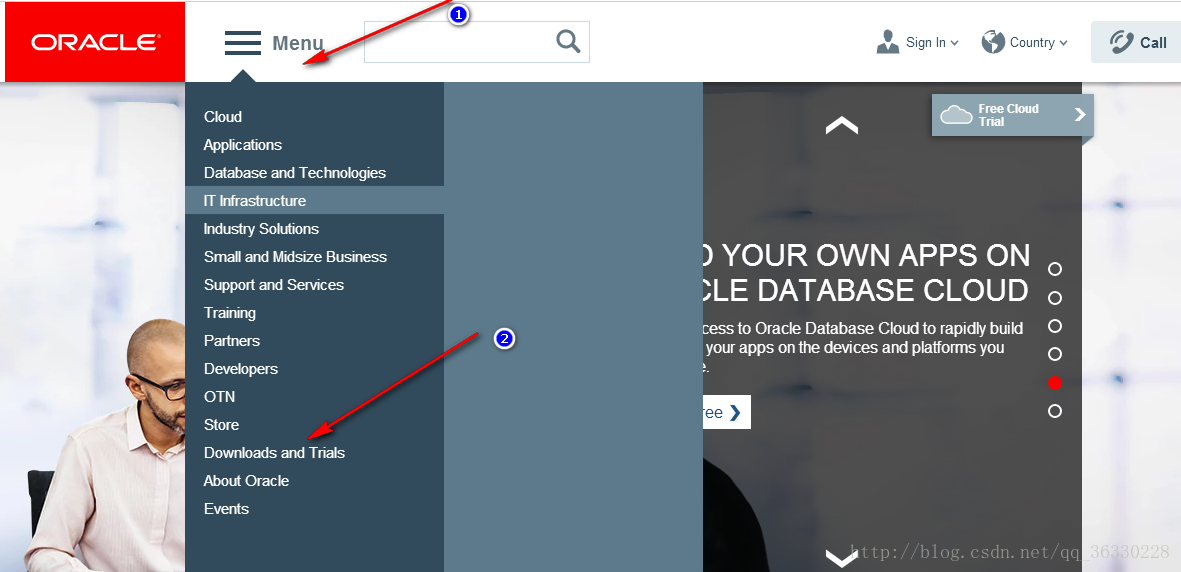Open the Partners menu item
This screenshot has height=572, width=1181.
(x=232, y=341)
